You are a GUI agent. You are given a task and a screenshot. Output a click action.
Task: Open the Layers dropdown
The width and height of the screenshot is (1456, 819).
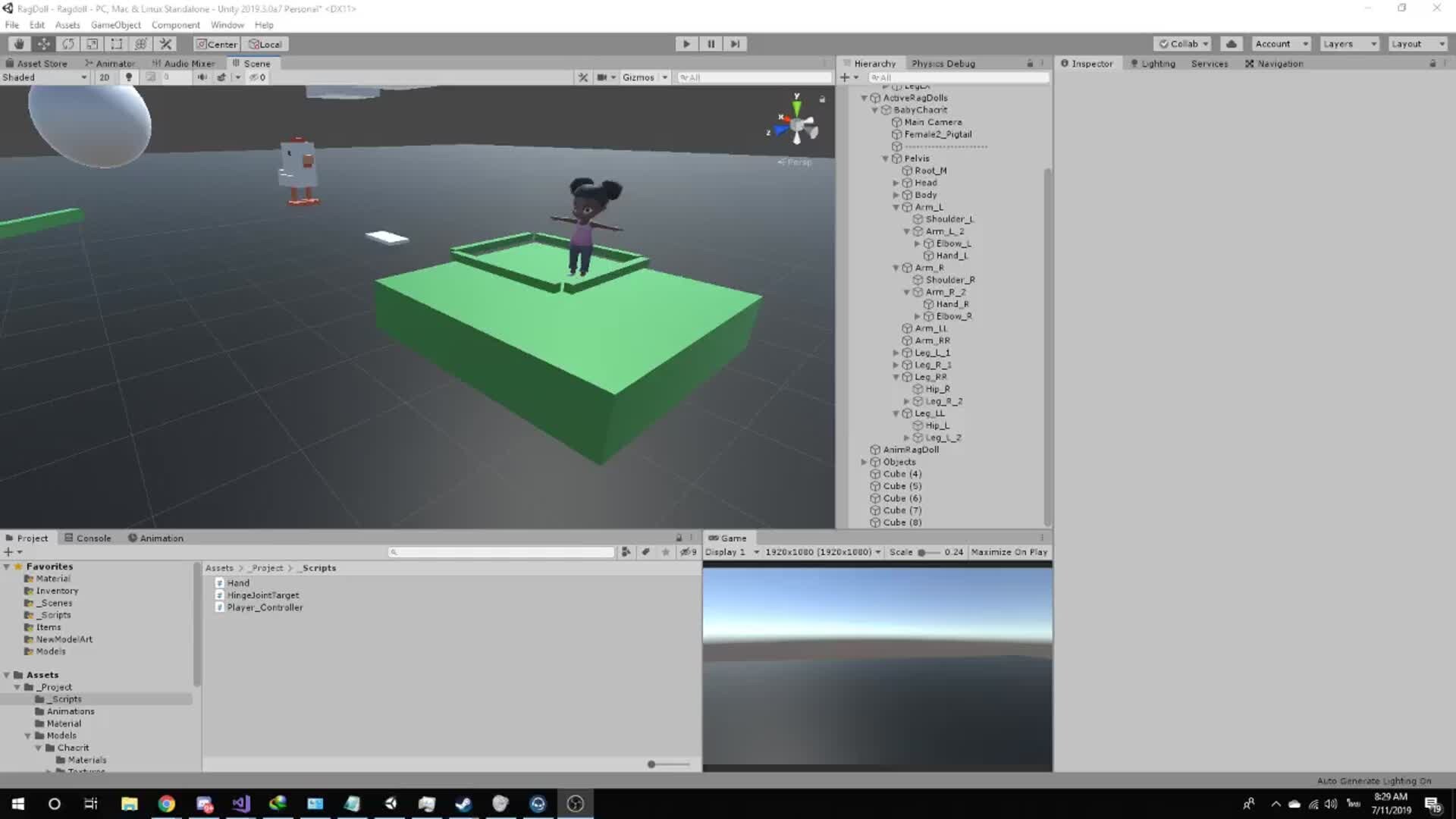tap(1348, 44)
